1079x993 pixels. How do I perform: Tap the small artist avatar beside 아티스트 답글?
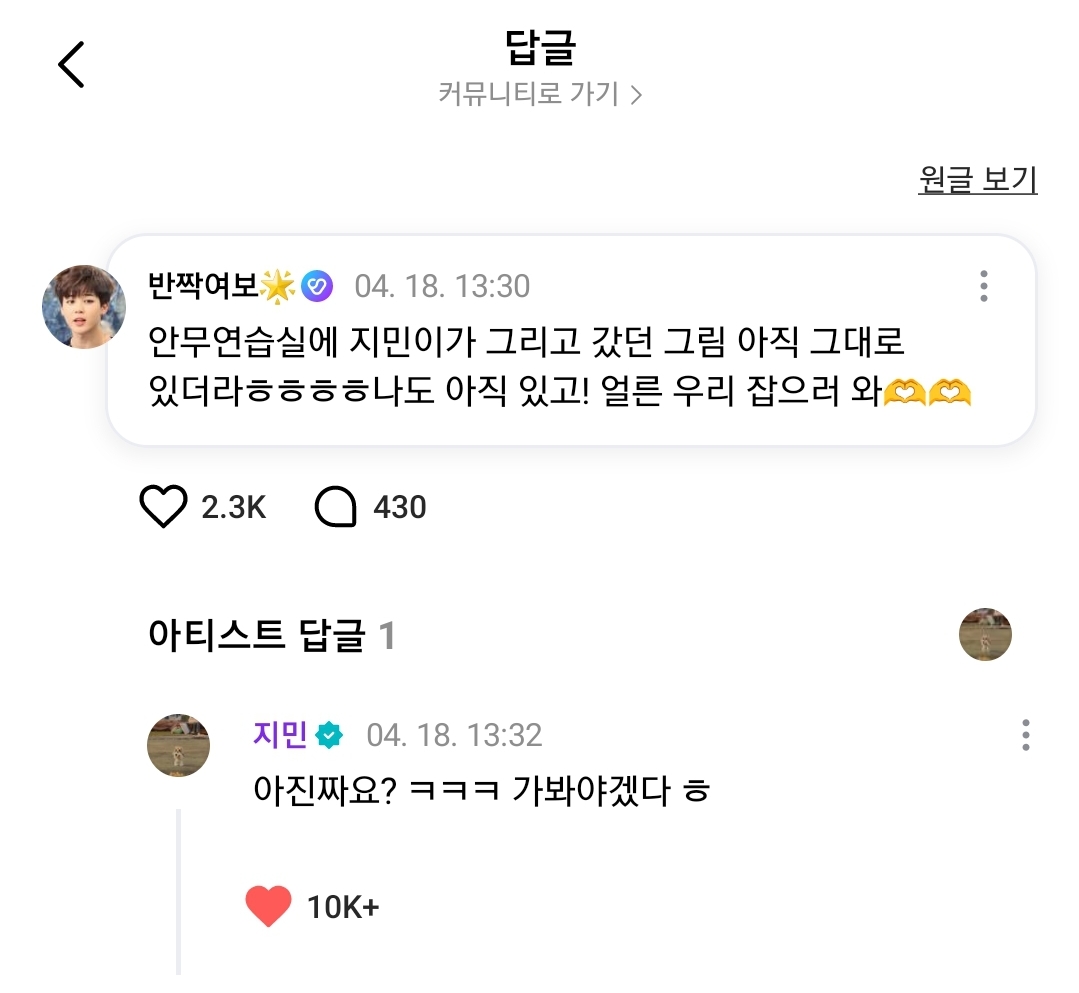pyautogui.click(x=985, y=634)
